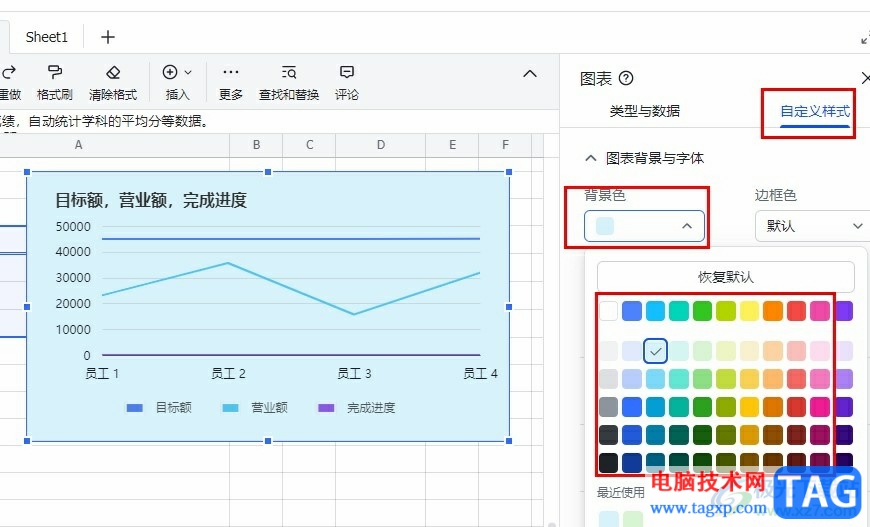Open the 边框色 默认 dropdown
The height and width of the screenshot is (527, 870).
[812, 226]
